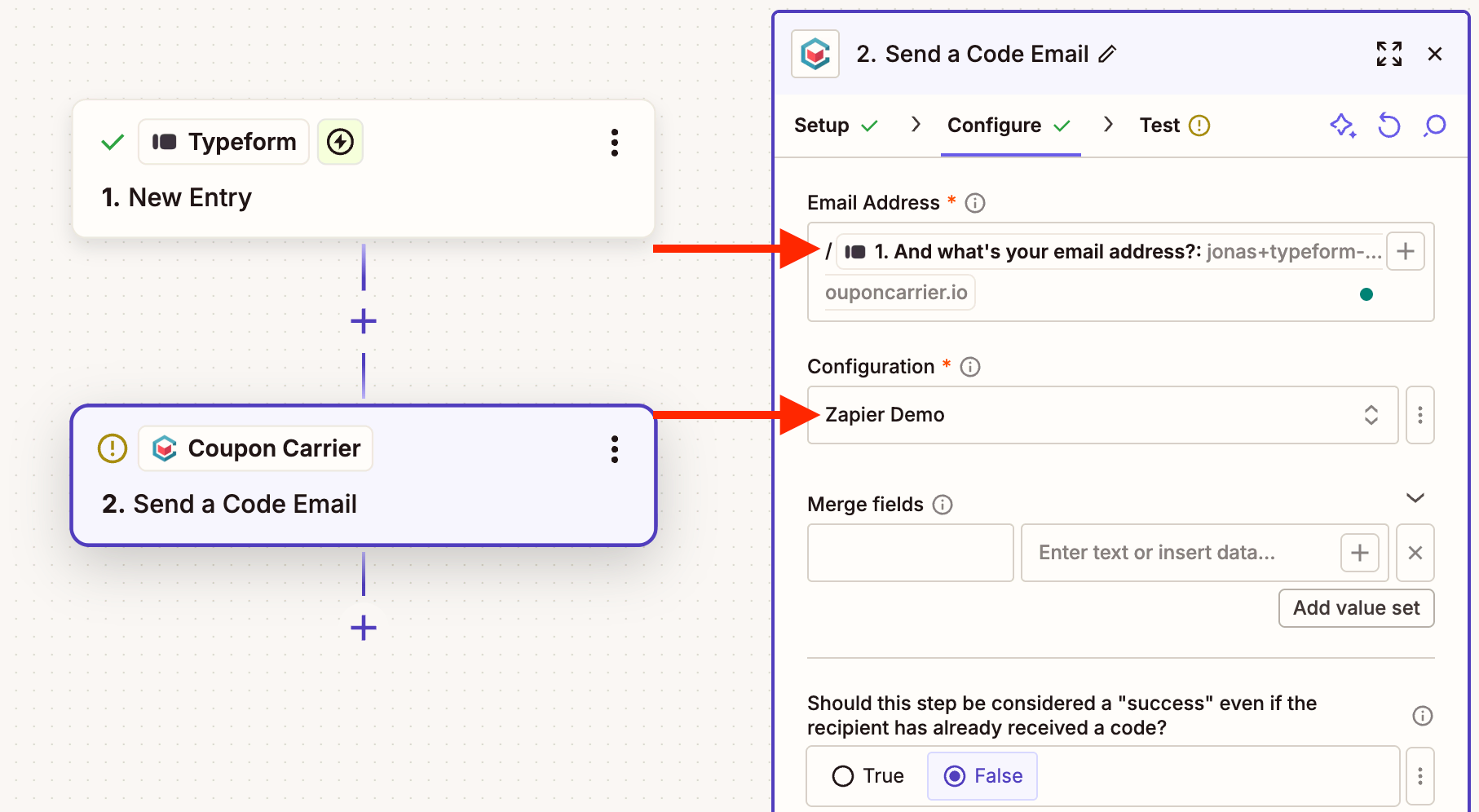The width and height of the screenshot is (1479, 812).
Task: Click the merge field key input
Action: tap(911, 553)
